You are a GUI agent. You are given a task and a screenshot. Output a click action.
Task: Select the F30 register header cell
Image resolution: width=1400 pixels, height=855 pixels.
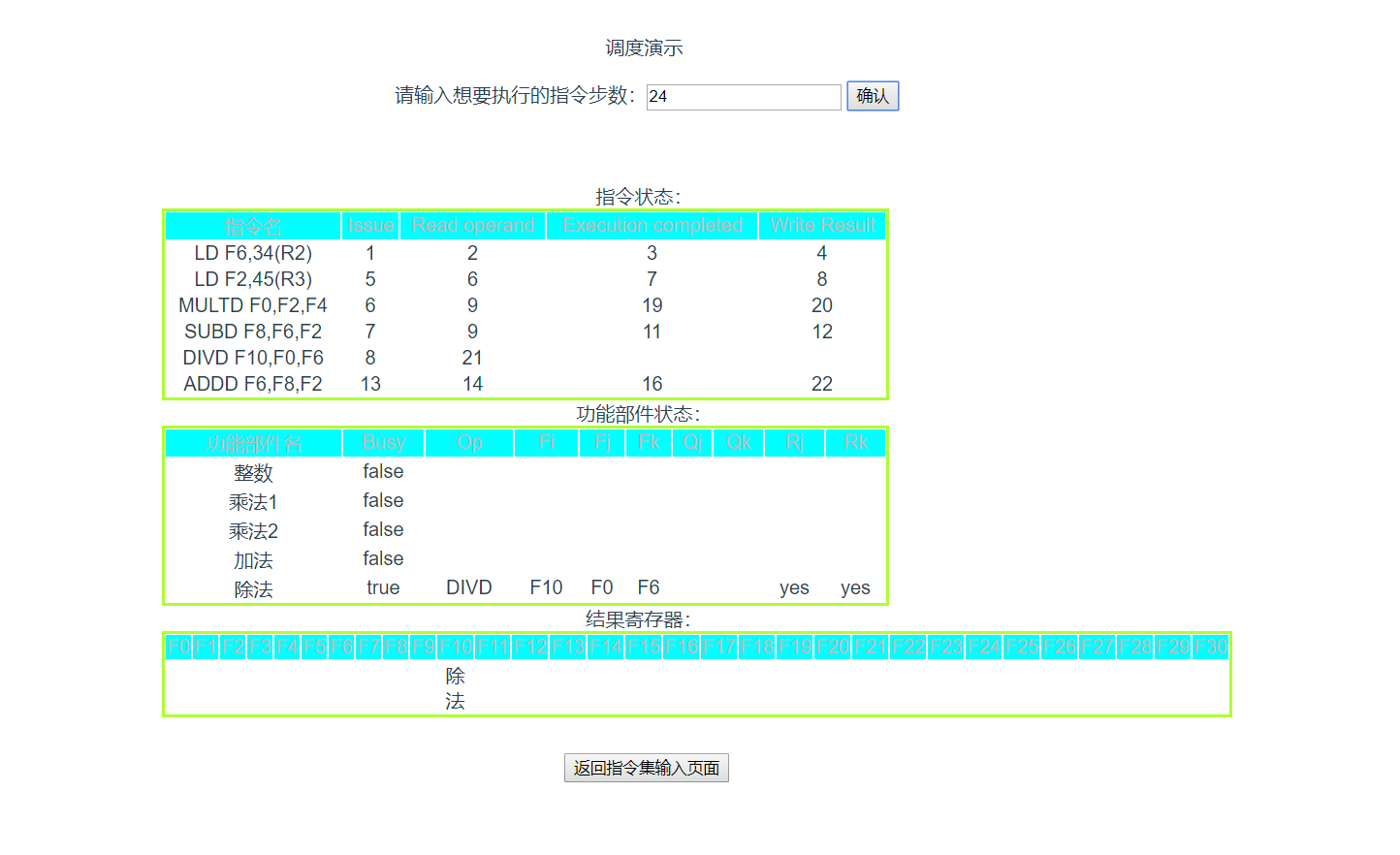[x=1208, y=646]
